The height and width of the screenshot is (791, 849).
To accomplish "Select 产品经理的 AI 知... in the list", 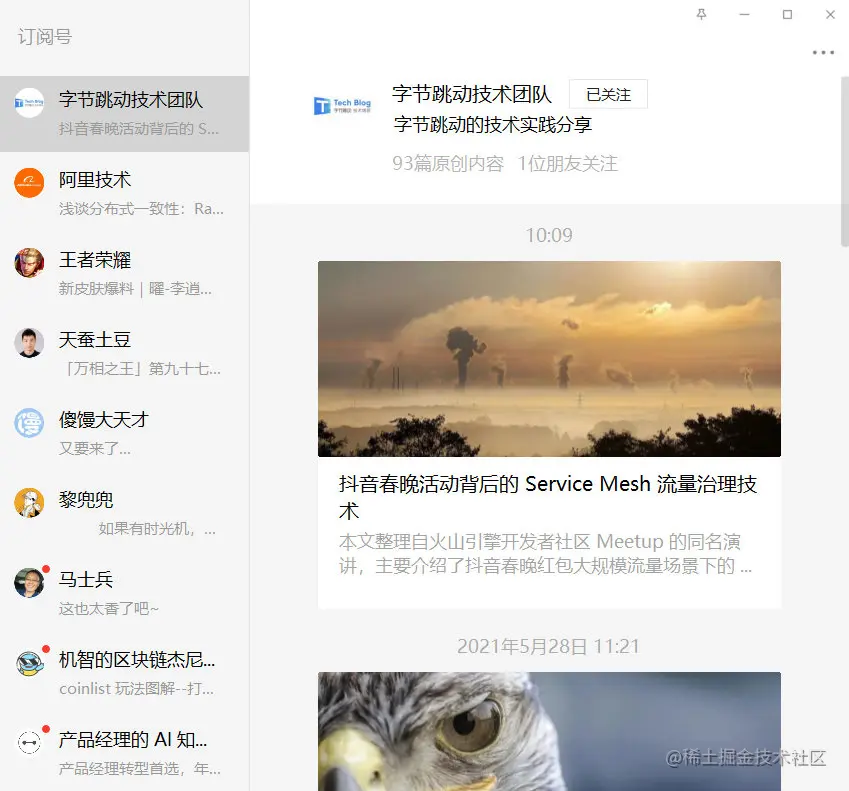I will 125,753.
